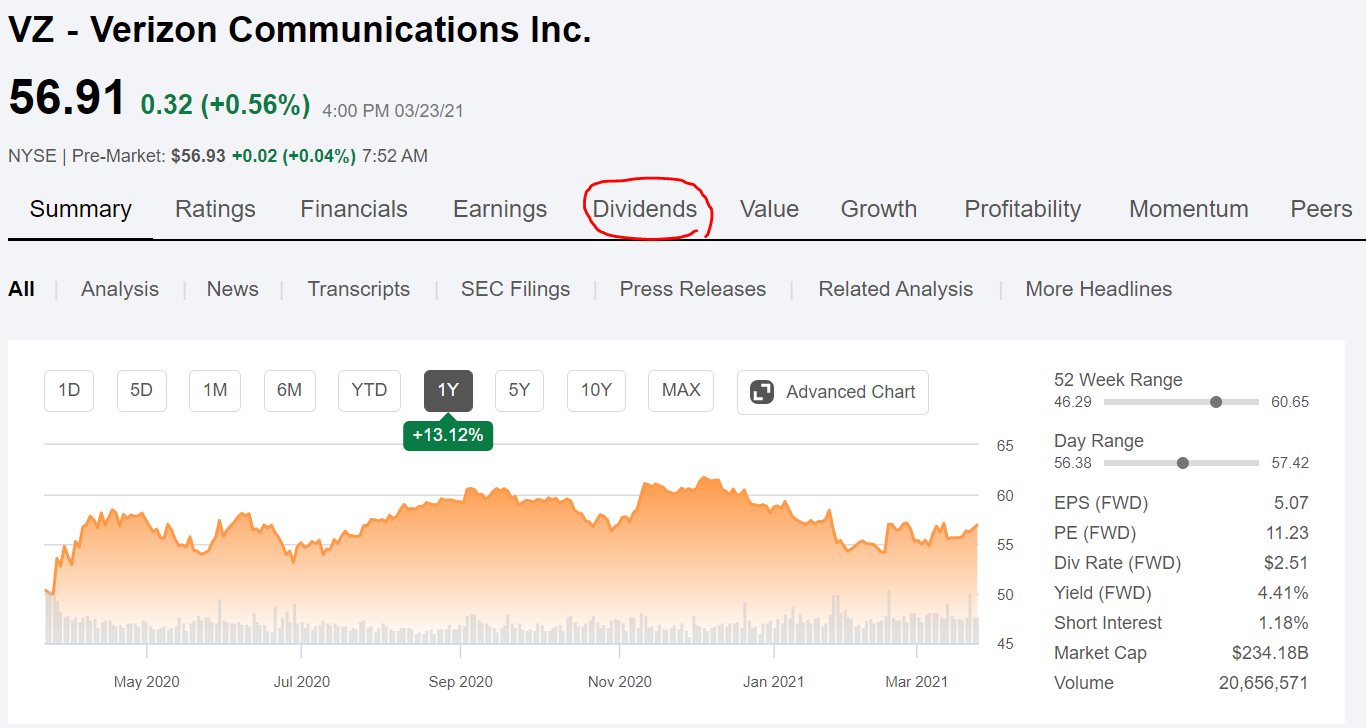Click the Advanced Chart button label
The width and height of the screenshot is (1366, 728).
coord(850,392)
